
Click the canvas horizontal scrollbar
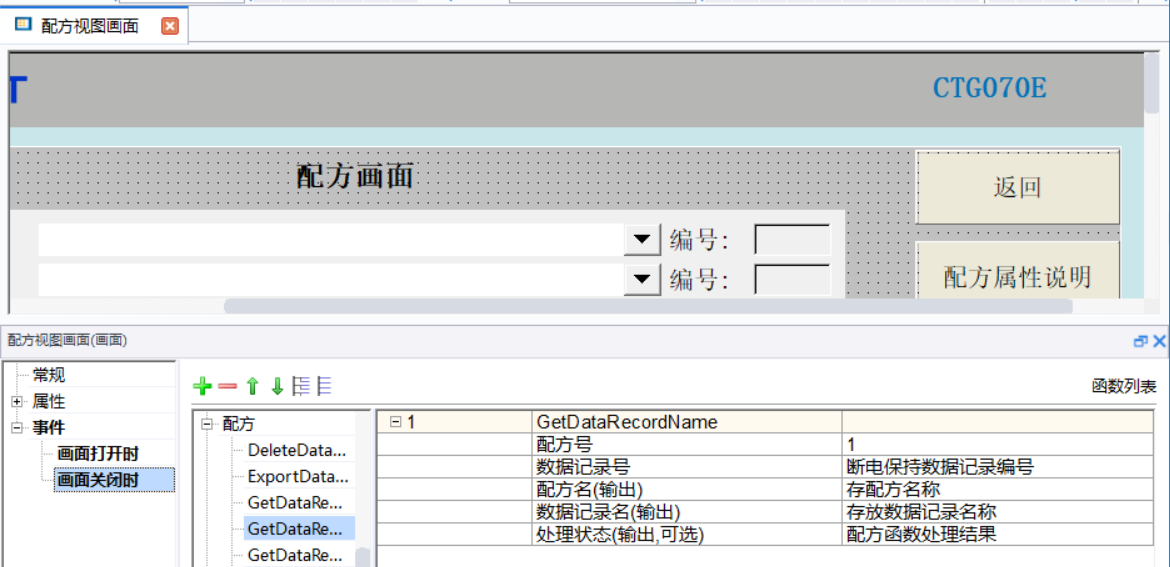(x=648, y=306)
